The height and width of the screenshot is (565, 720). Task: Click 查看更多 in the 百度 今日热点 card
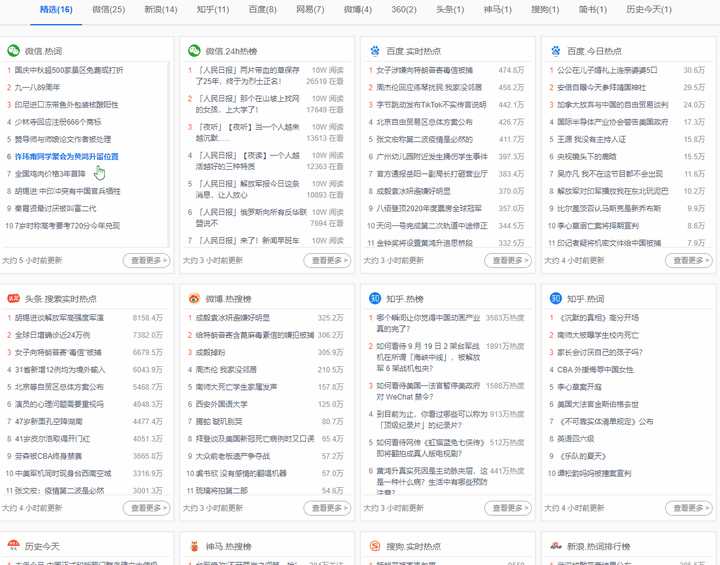(689, 260)
